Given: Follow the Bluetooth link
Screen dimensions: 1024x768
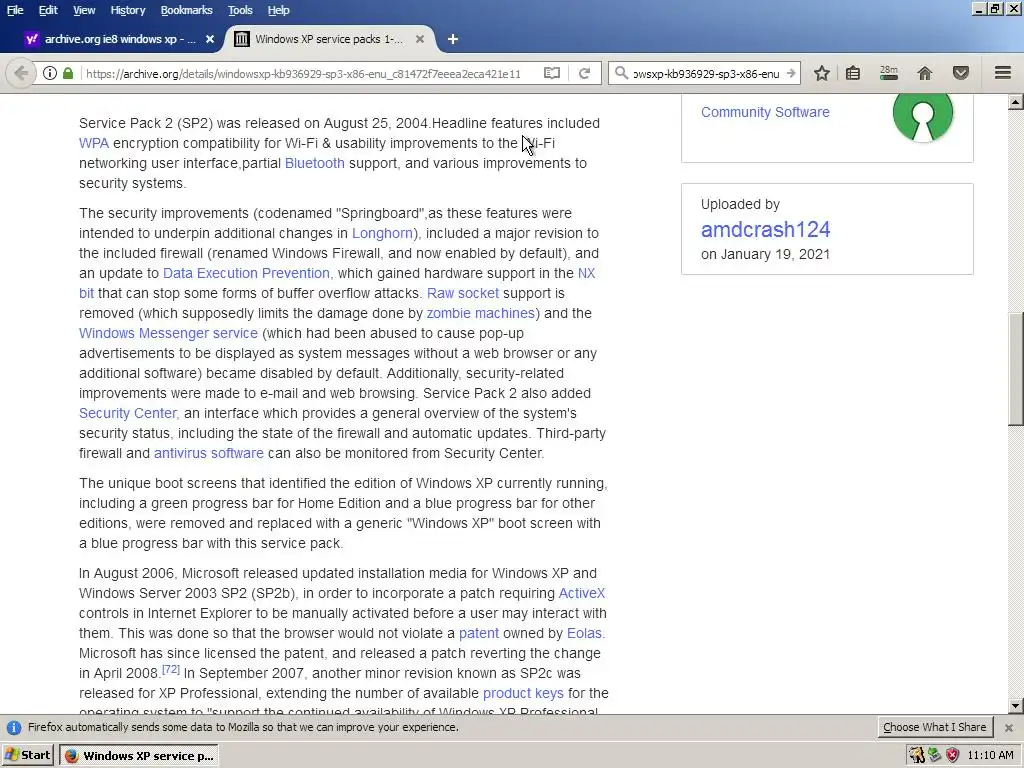Looking at the screenshot, I should (315, 163).
